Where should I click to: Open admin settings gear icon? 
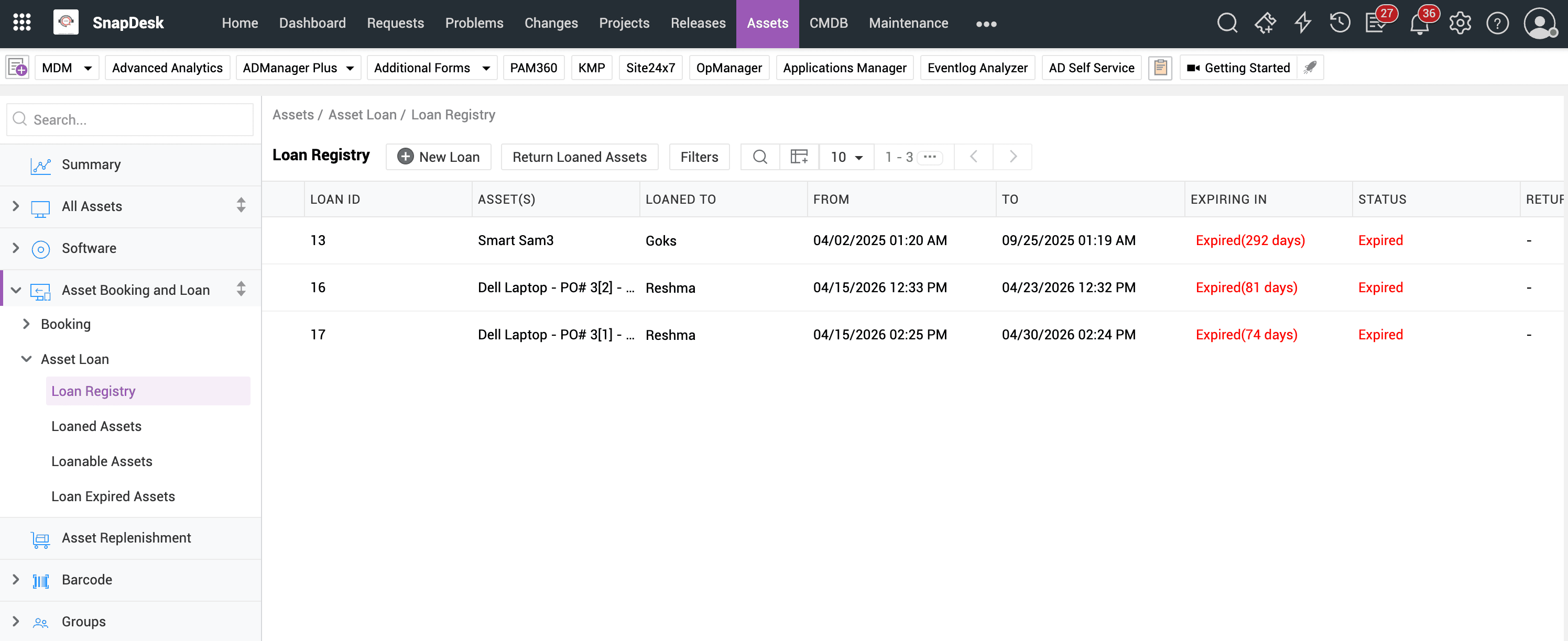coord(1460,23)
